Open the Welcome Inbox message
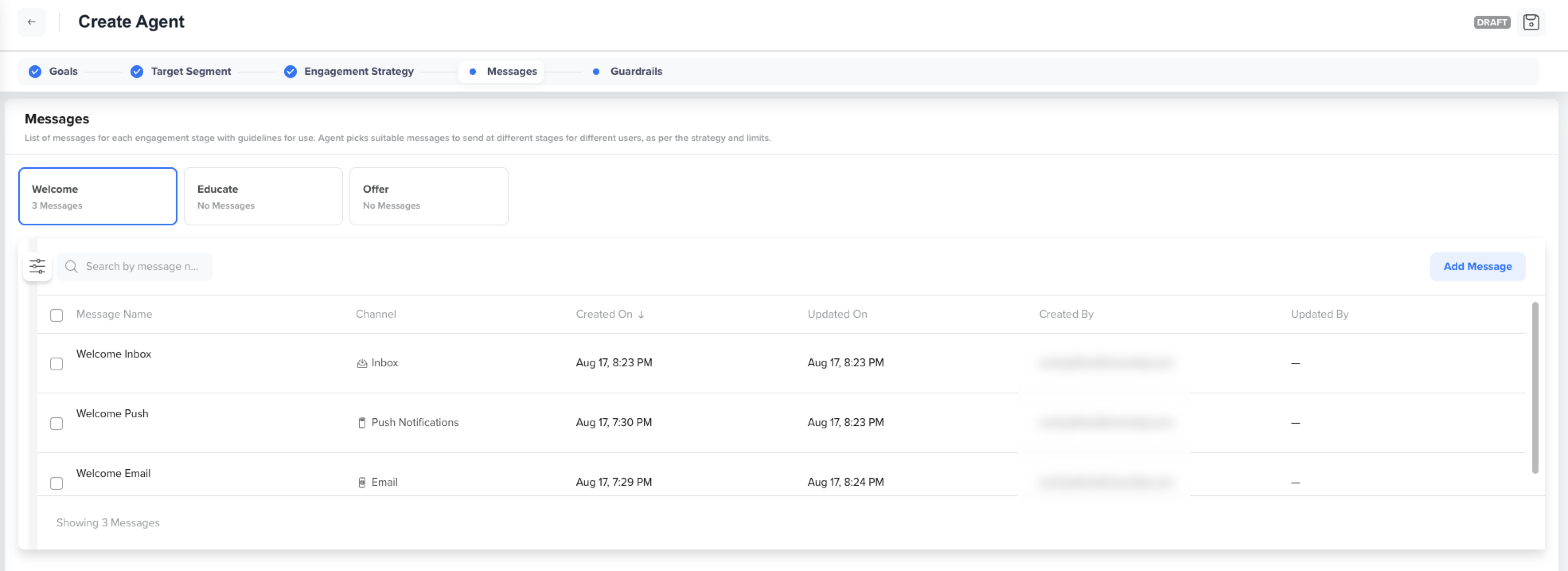 pos(113,354)
